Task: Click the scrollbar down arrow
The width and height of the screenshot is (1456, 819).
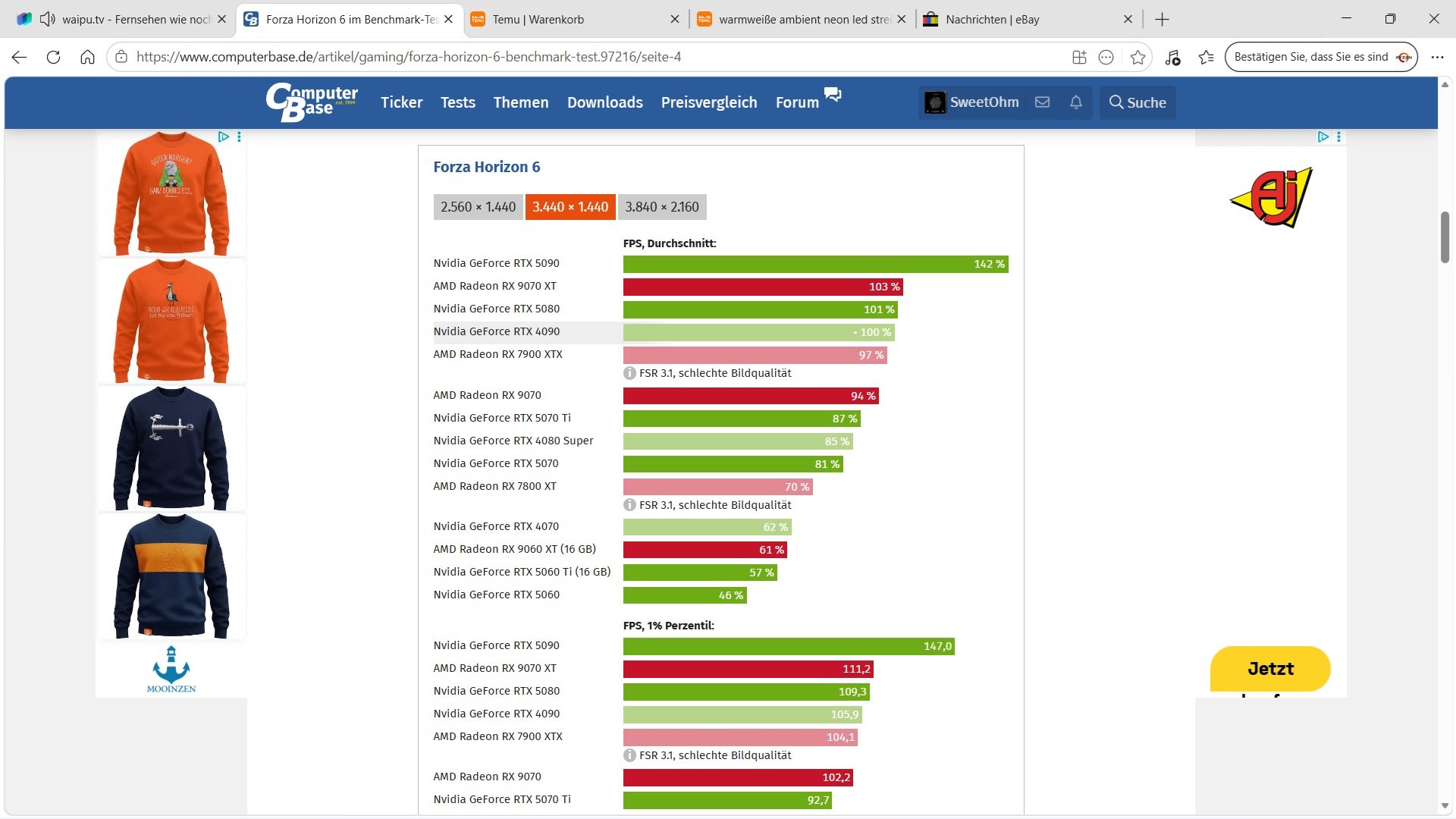Action: coord(1445,805)
